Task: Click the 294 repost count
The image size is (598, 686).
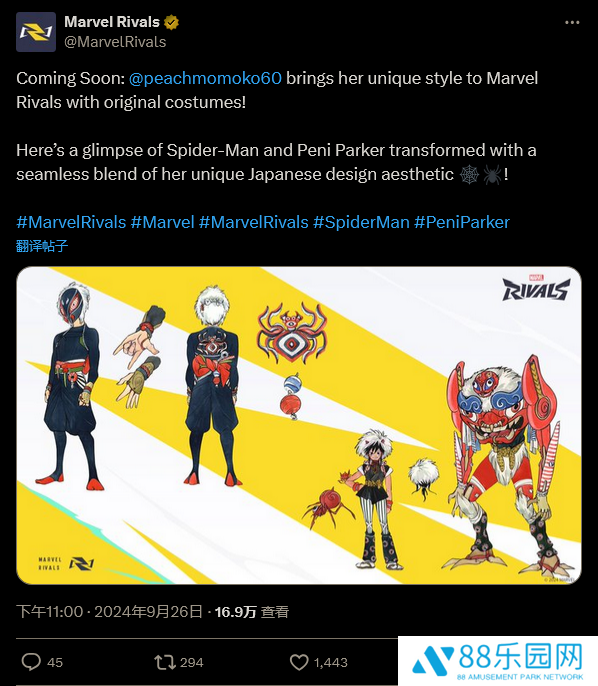Action: pyautogui.click(x=192, y=662)
